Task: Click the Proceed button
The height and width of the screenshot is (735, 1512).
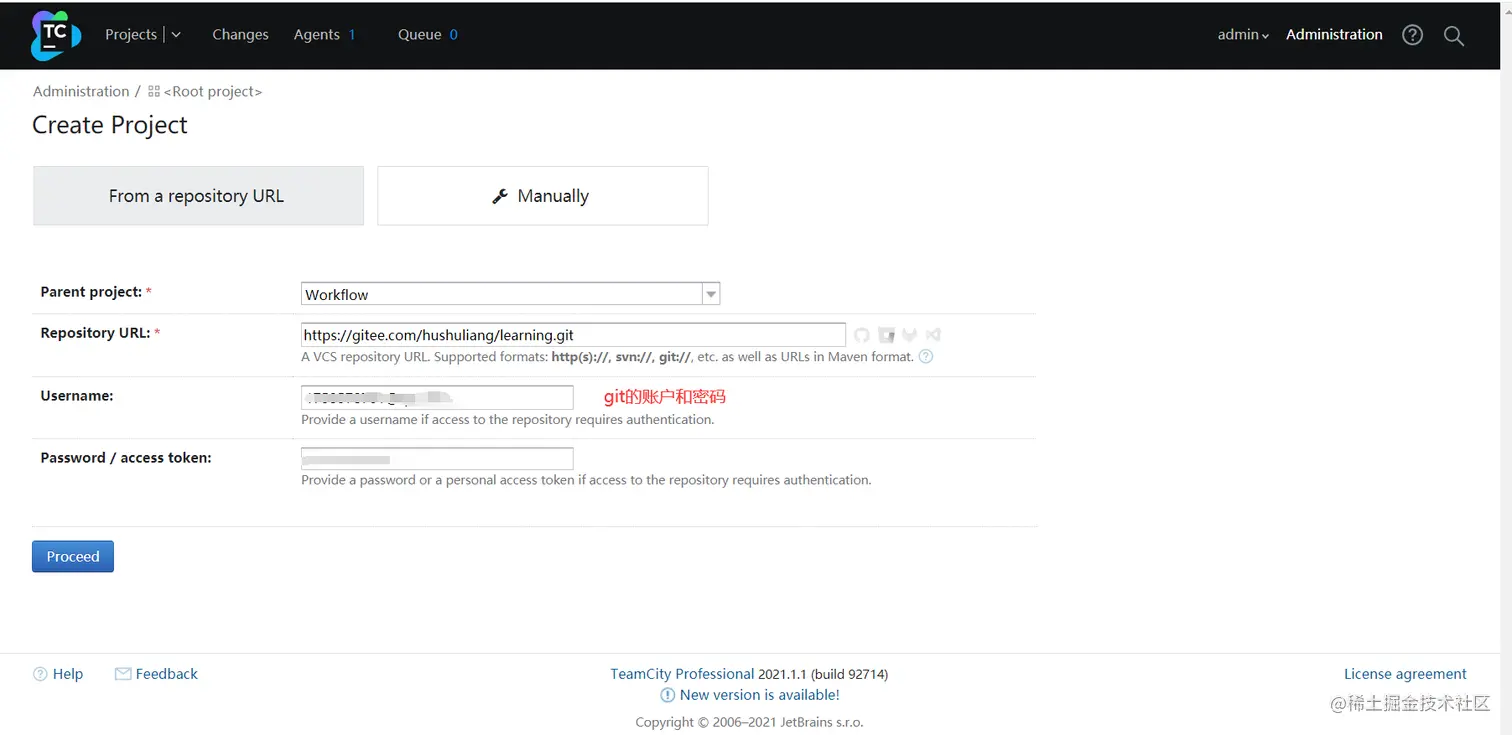Action: pos(73,556)
